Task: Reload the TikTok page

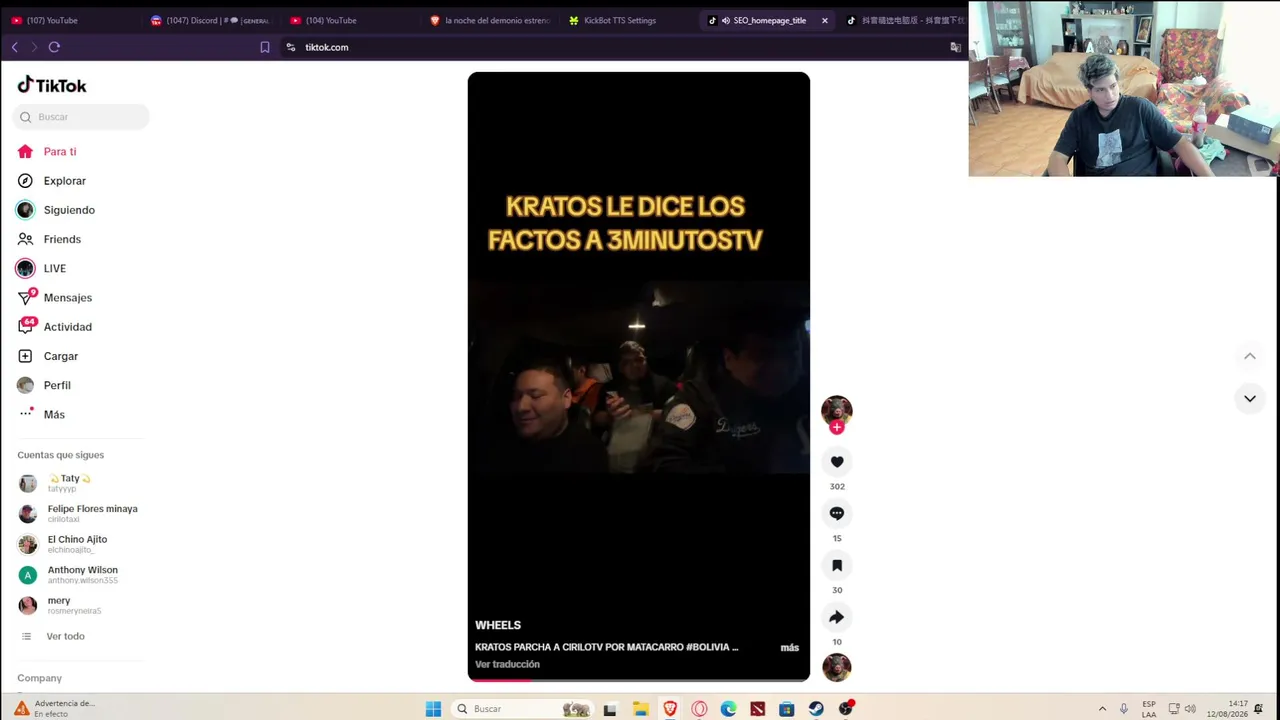Action: (54, 47)
